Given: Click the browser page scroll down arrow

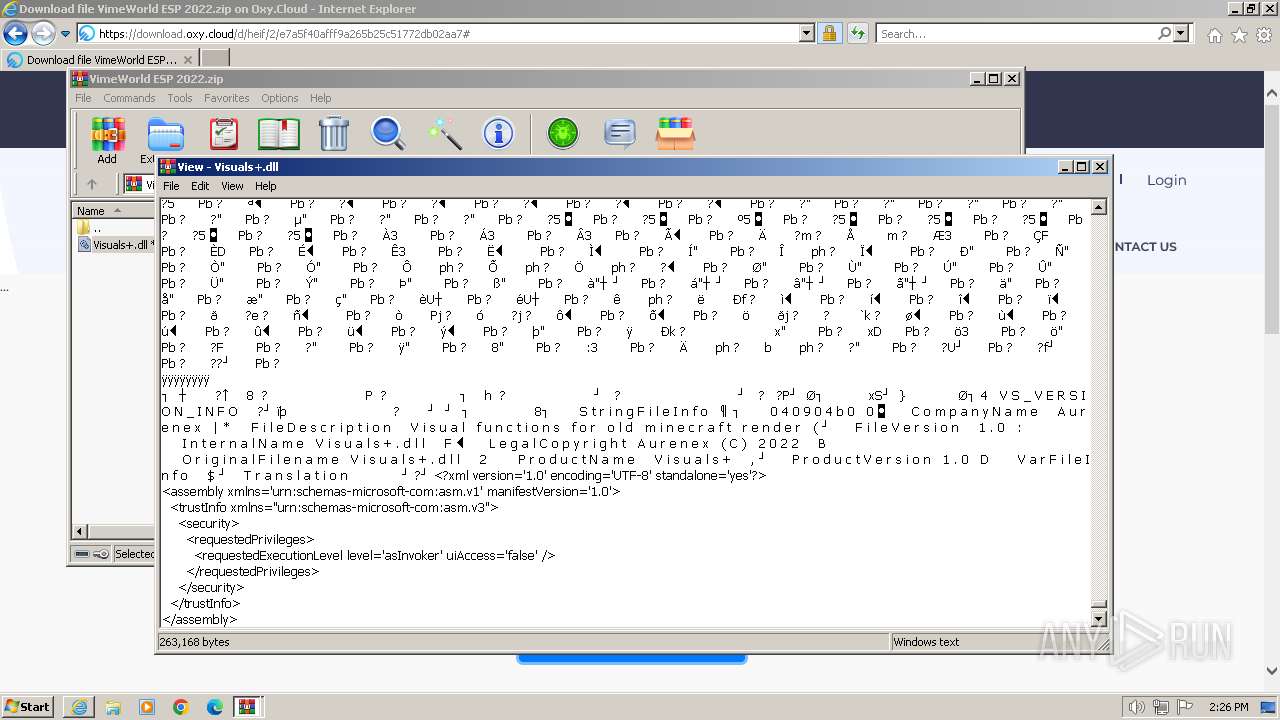Looking at the screenshot, I should [1271, 672].
